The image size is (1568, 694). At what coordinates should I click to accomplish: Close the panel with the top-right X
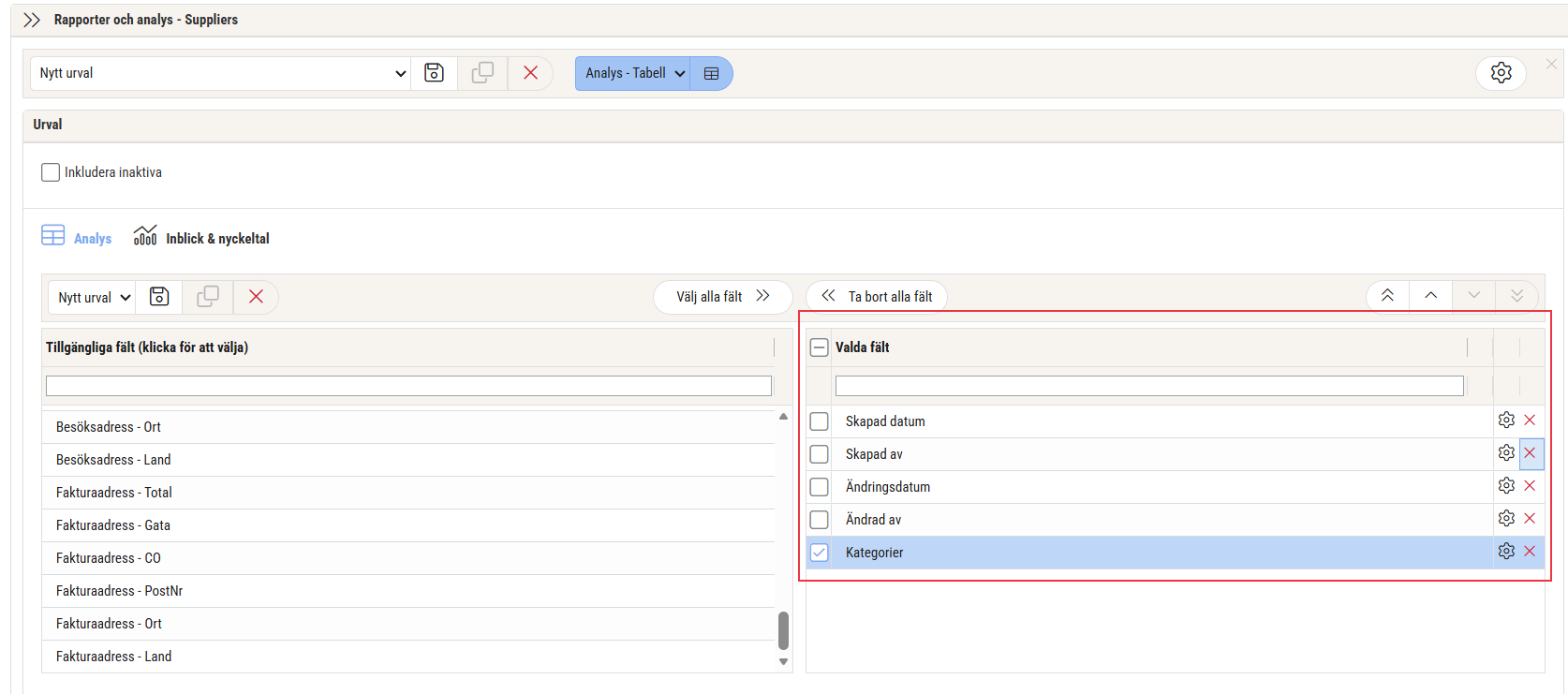click(x=1551, y=64)
